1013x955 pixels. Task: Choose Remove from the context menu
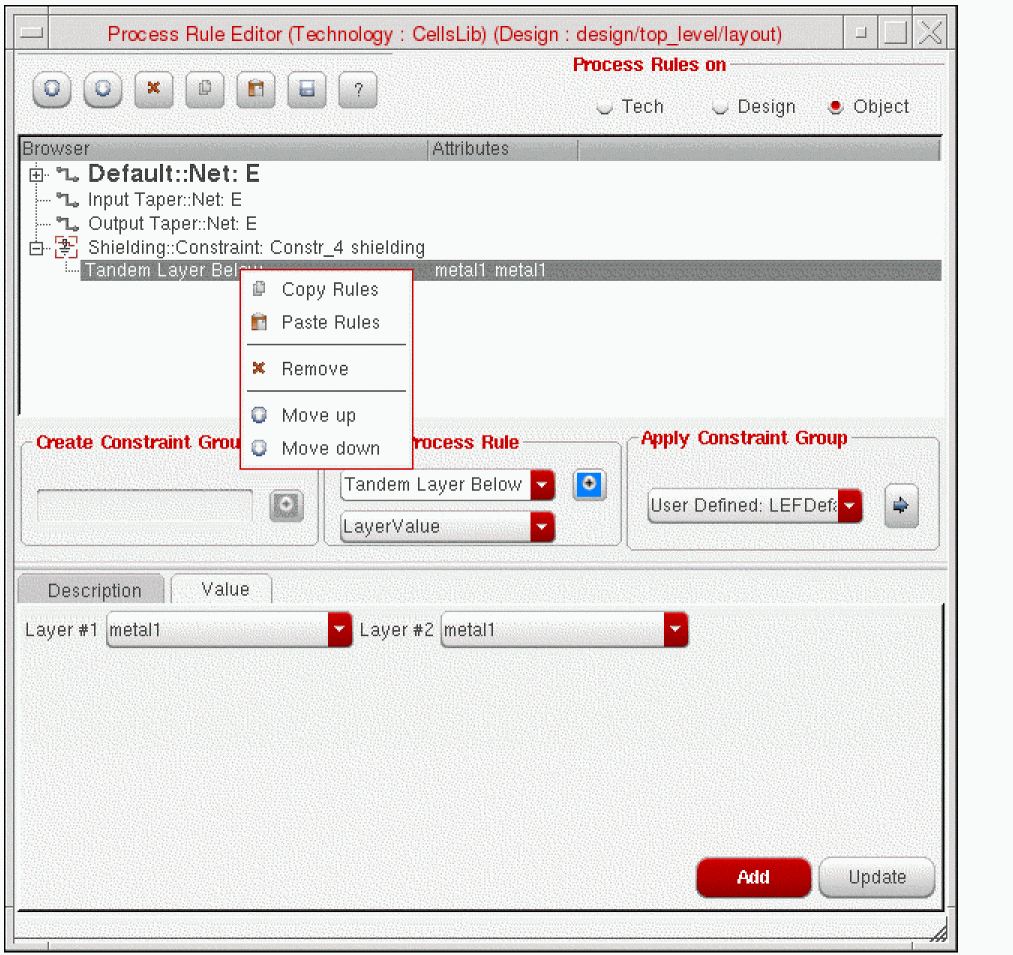[314, 369]
